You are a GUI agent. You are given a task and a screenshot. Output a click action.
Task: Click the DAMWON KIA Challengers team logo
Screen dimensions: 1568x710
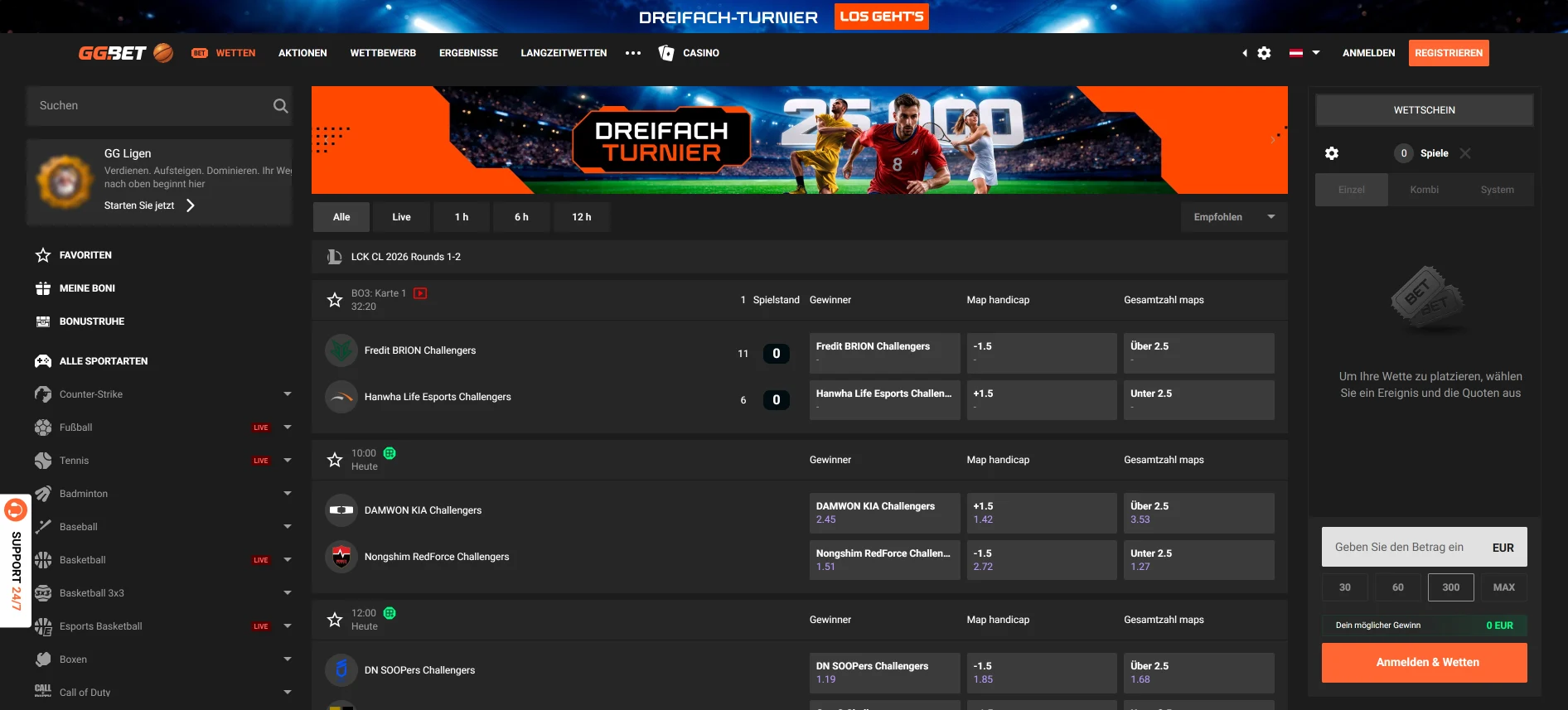click(x=341, y=510)
